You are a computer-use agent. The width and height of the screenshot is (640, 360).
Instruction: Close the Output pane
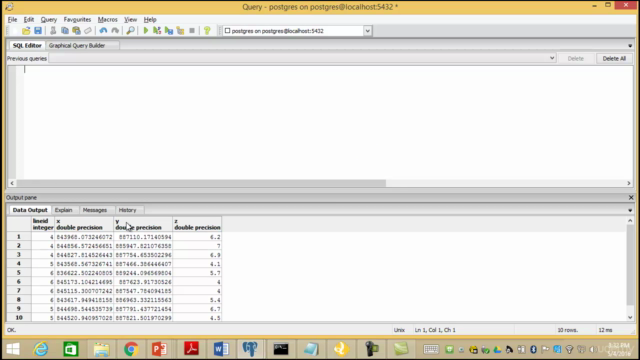coord(631,198)
